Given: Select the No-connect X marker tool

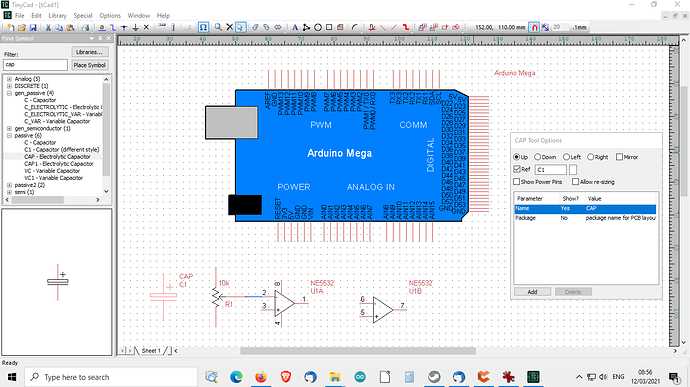Looking at the screenshot, I should pyautogui.click(x=147, y=27).
